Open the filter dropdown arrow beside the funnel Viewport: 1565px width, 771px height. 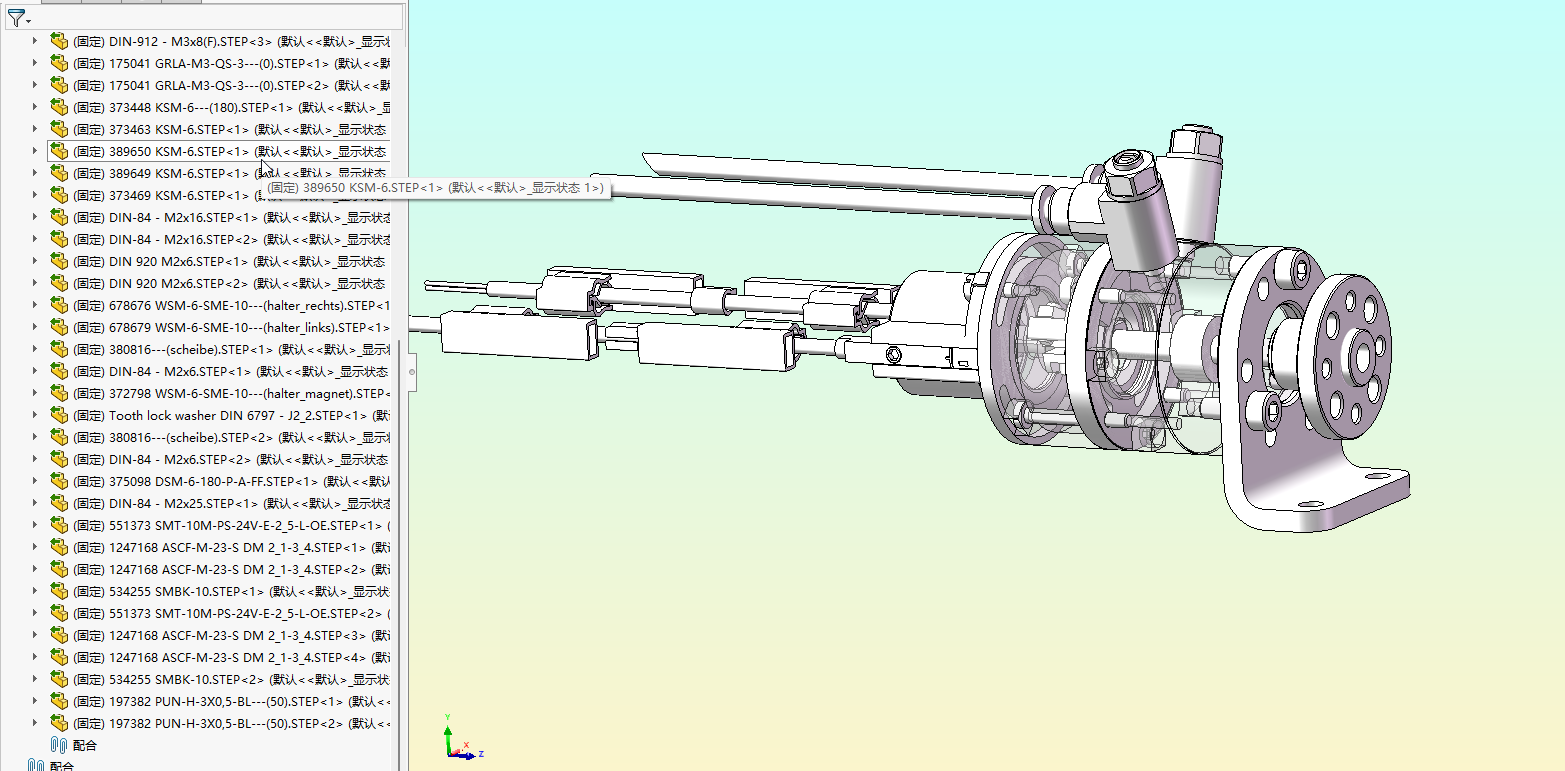(29, 21)
